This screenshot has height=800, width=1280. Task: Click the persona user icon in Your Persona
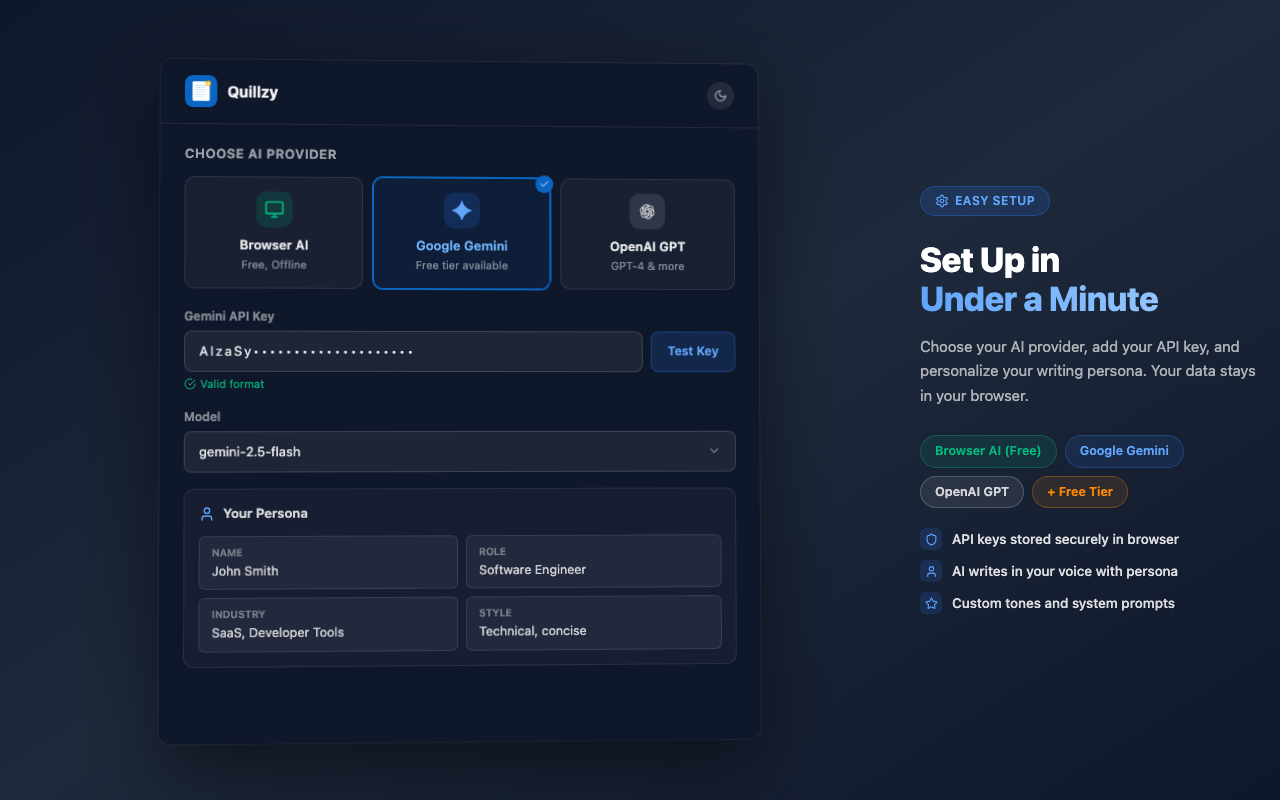207,513
